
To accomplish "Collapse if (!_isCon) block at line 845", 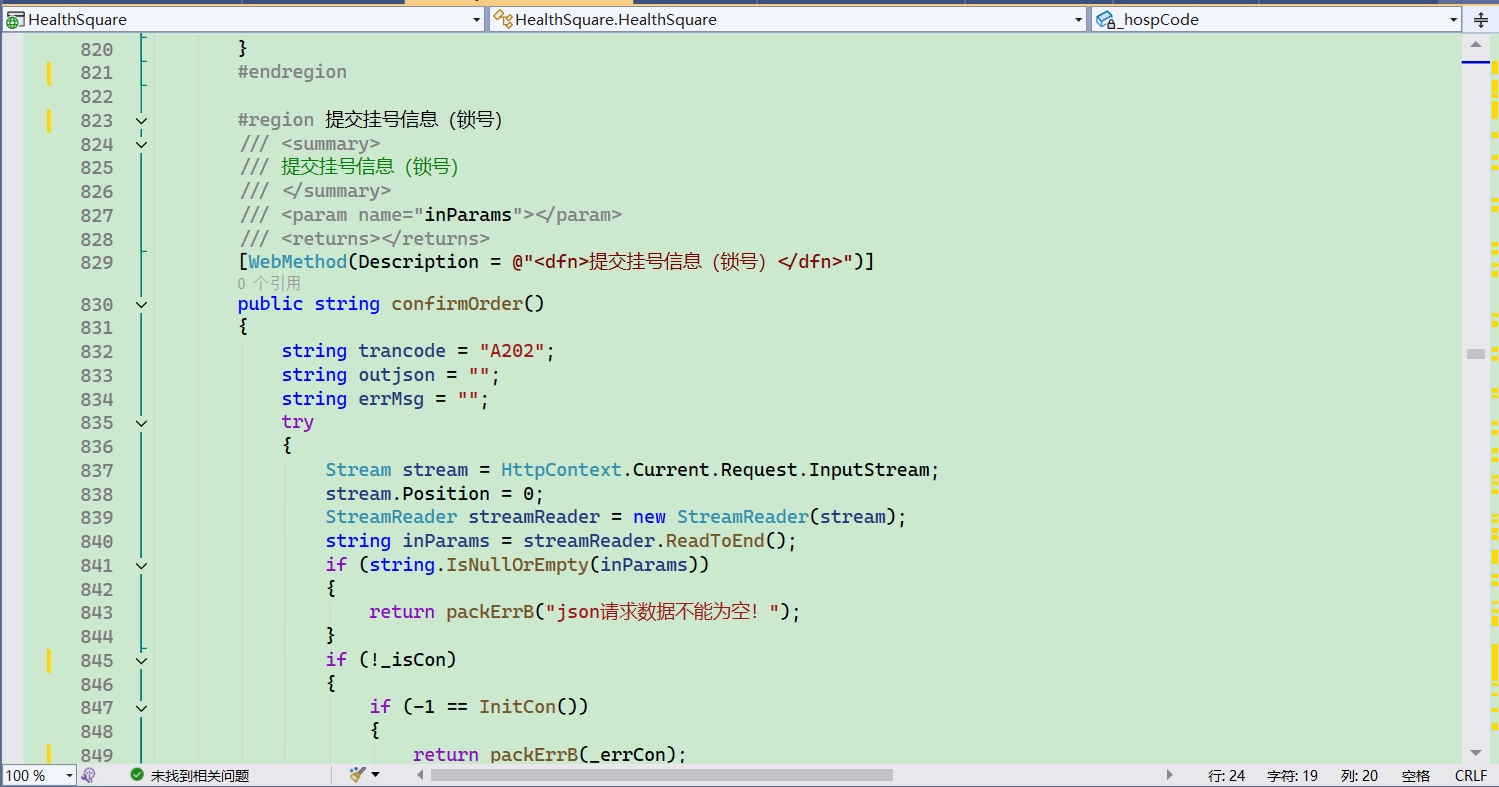I will (x=141, y=660).
